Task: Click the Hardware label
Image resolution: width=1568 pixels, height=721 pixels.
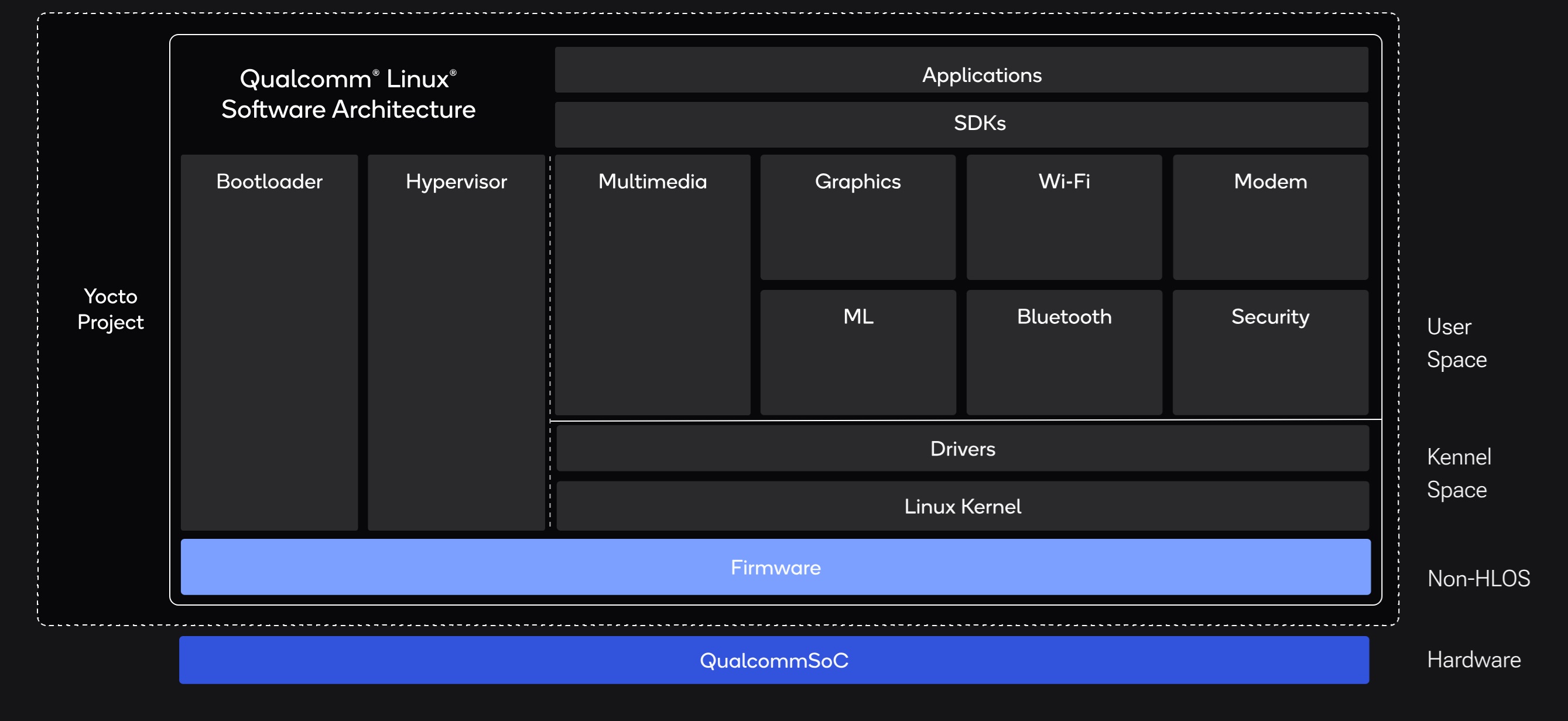Action: click(x=1473, y=660)
